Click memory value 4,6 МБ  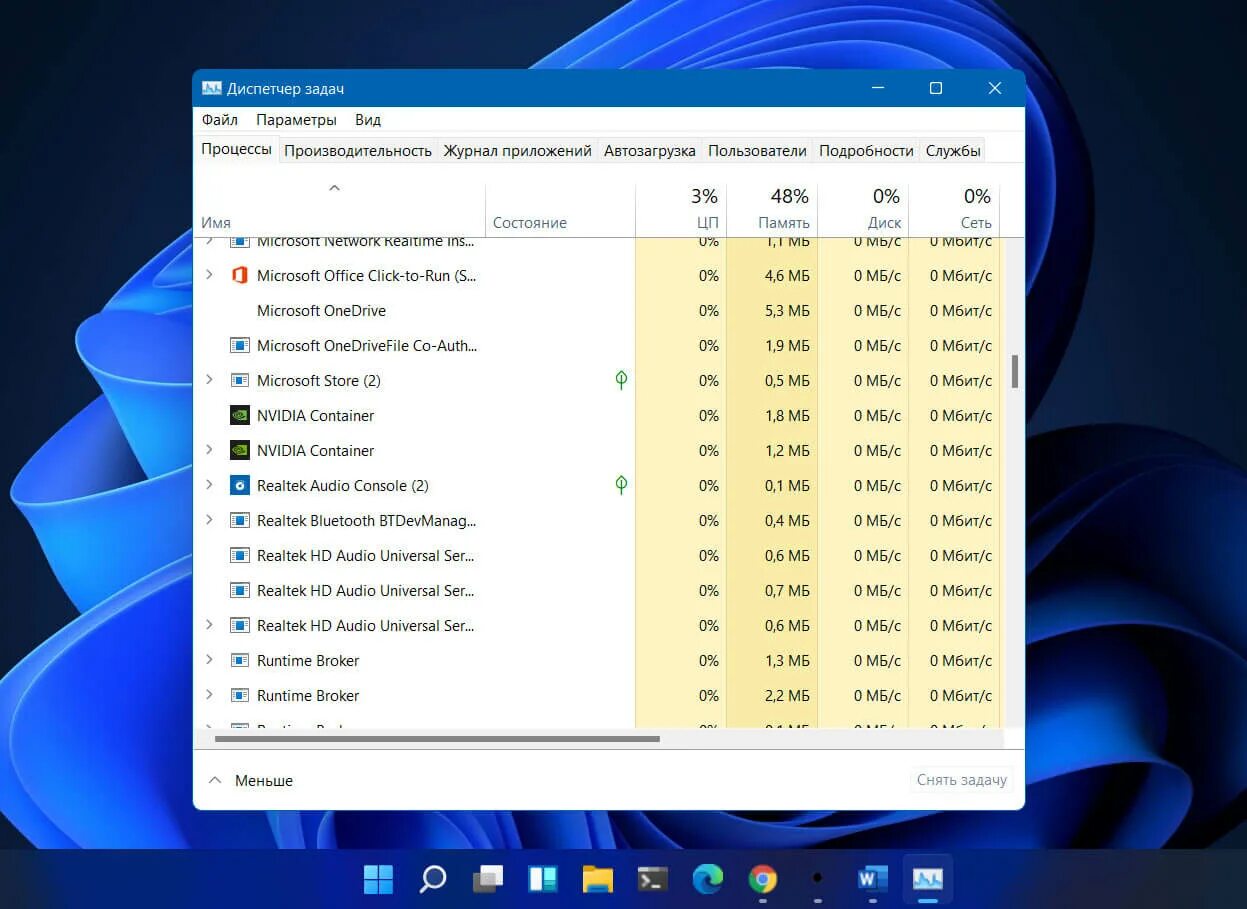pos(787,276)
